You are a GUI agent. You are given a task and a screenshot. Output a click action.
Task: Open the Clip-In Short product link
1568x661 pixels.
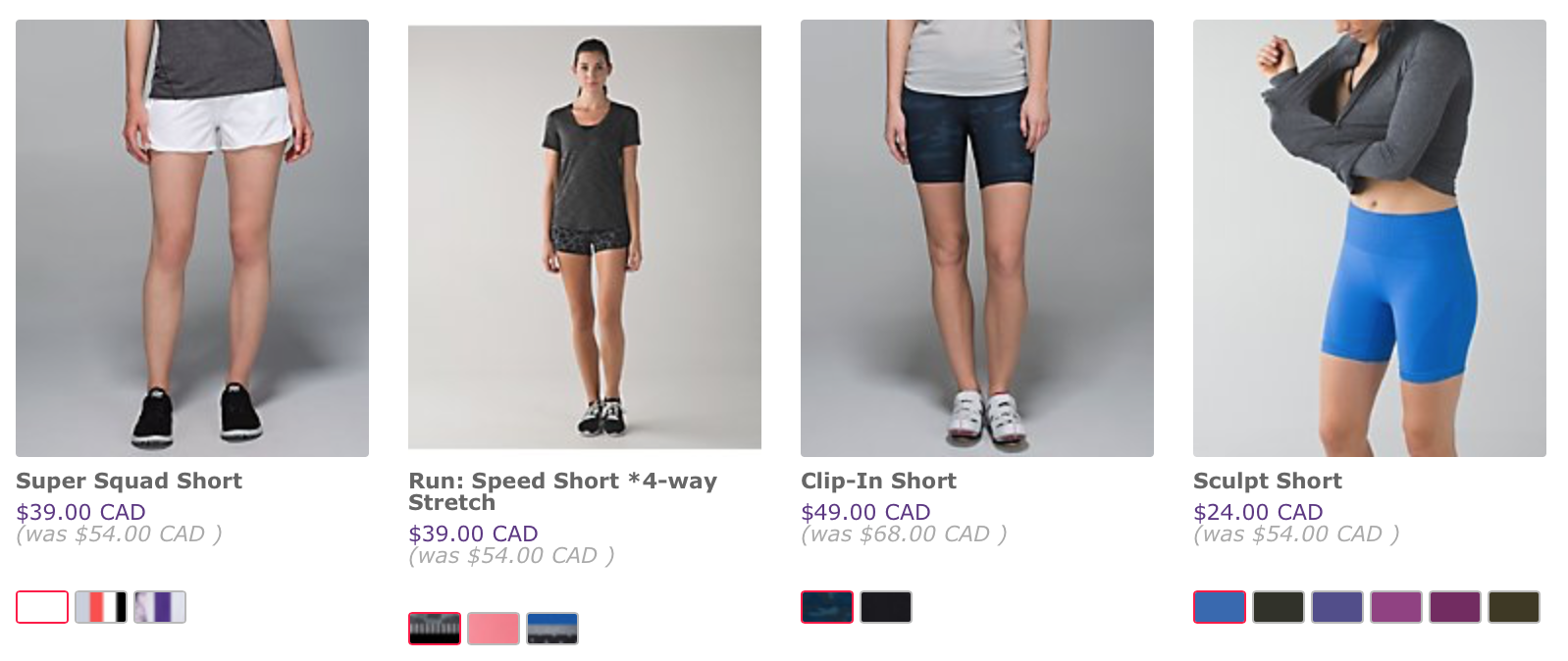coord(878,481)
